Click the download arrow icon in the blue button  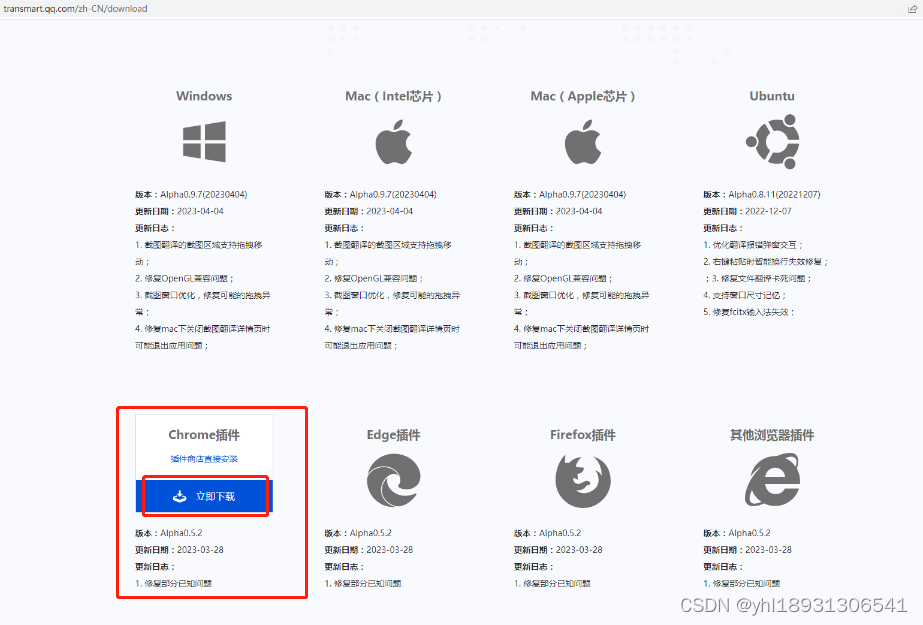pyautogui.click(x=180, y=496)
